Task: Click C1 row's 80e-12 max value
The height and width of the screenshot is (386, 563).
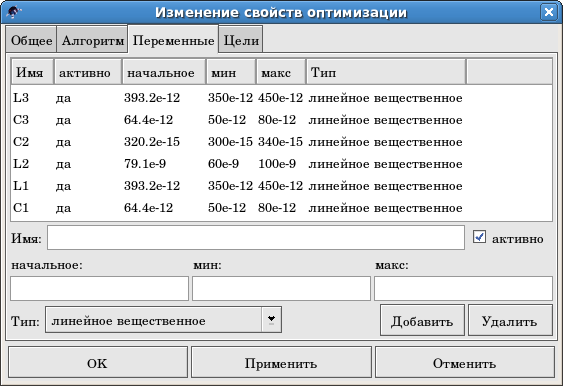Action: [277, 208]
